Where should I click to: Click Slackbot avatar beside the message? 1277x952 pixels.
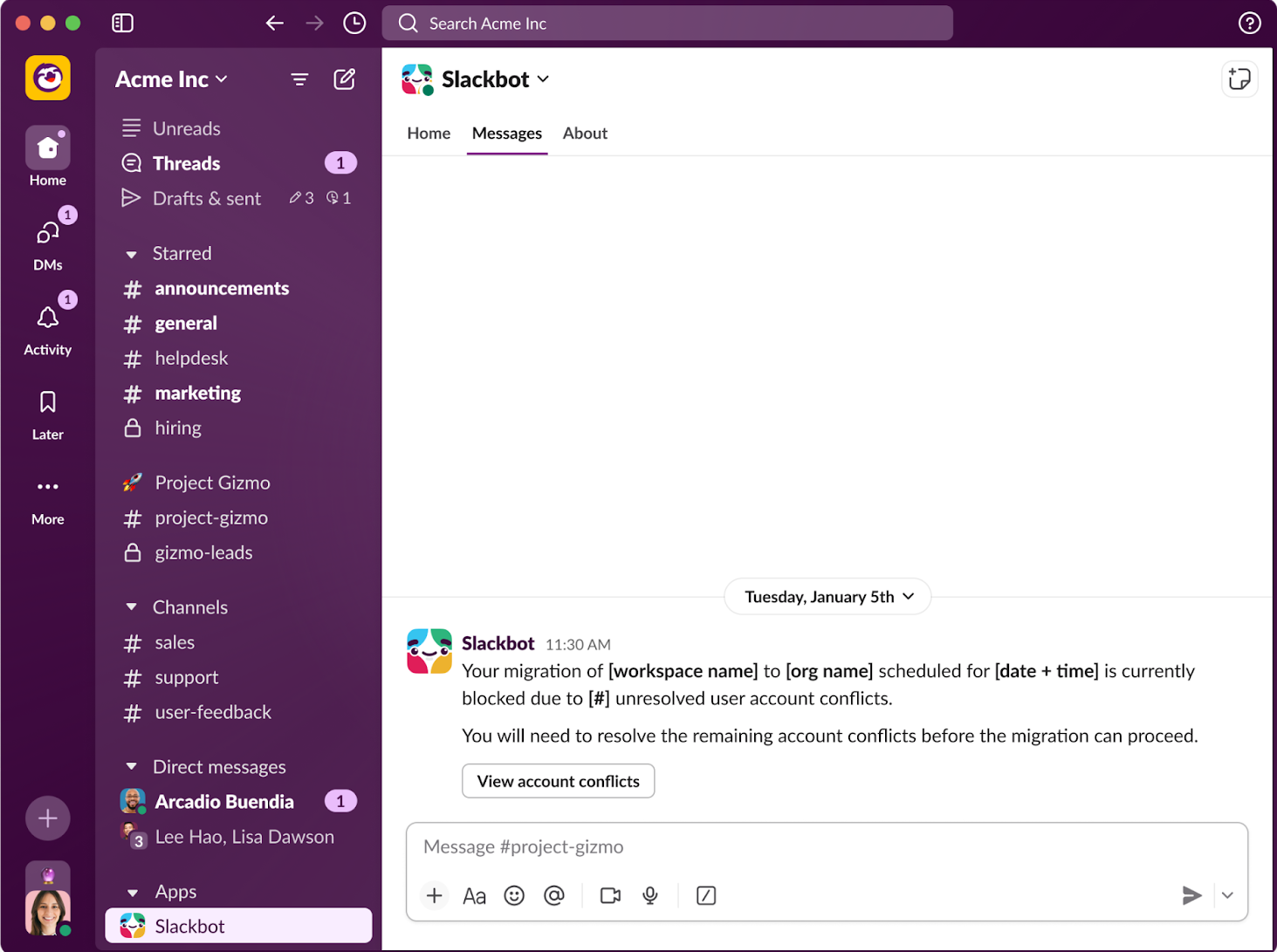(429, 651)
